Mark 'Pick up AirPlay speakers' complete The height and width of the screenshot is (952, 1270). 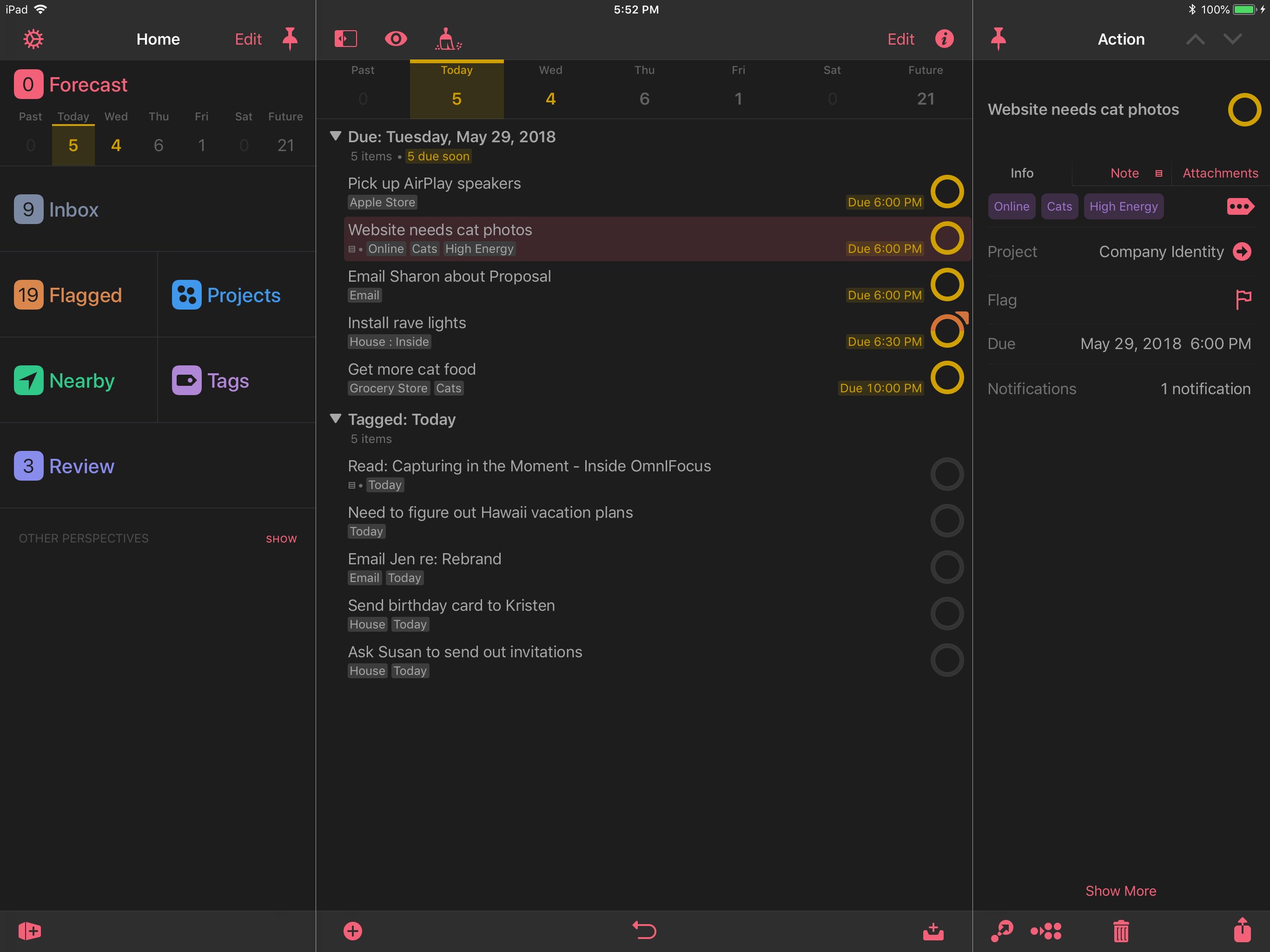947,192
